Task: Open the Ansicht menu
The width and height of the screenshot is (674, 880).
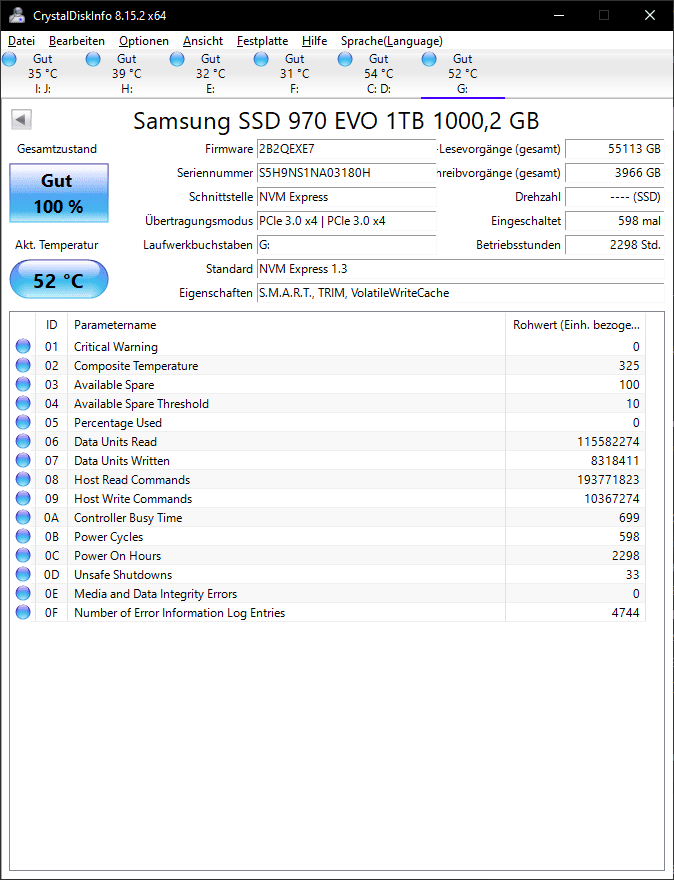Action: [x=203, y=41]
